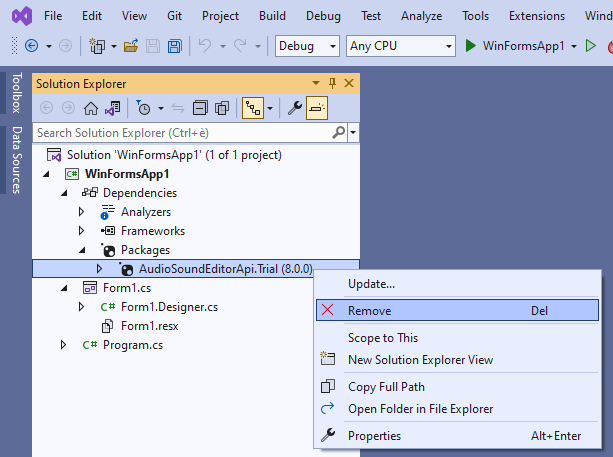Screen dimensions: 613x457
Task: Click the Pending Changes Filter clock icon
Action: (x=144, y=108)
